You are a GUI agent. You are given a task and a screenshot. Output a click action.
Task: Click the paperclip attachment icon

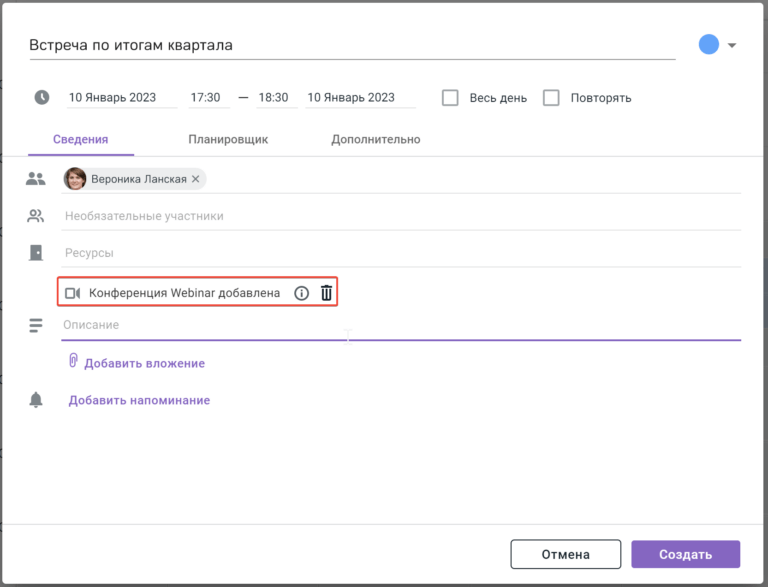pos(73,361)
